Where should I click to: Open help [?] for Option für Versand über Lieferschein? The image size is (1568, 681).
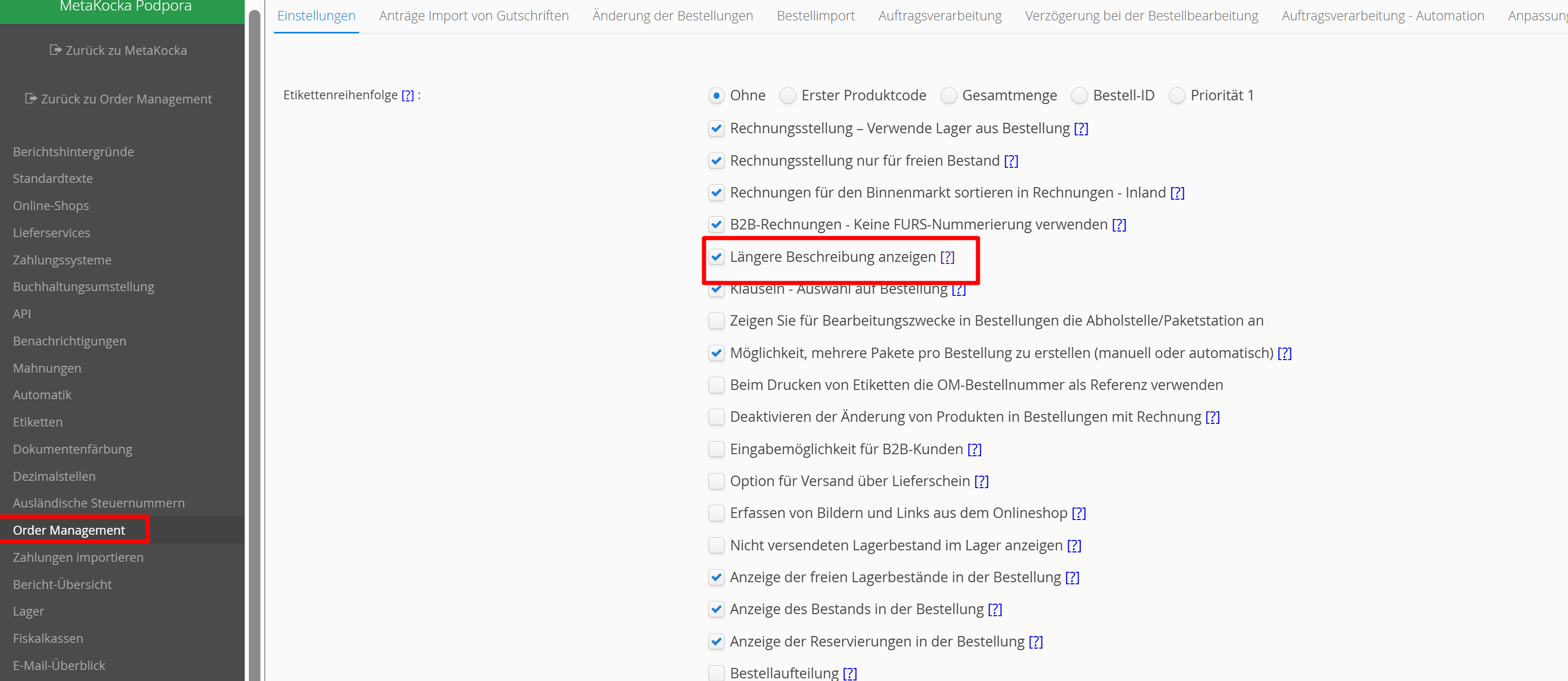point(981,481)
